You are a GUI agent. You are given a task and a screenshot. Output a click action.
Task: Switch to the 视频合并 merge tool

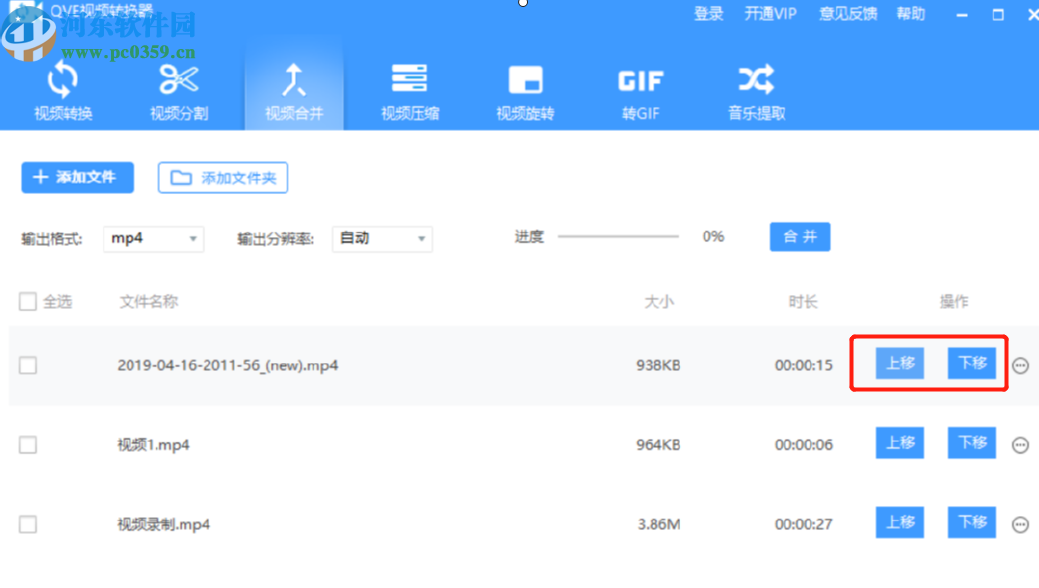pyautogui.click(x=293, y=90)
